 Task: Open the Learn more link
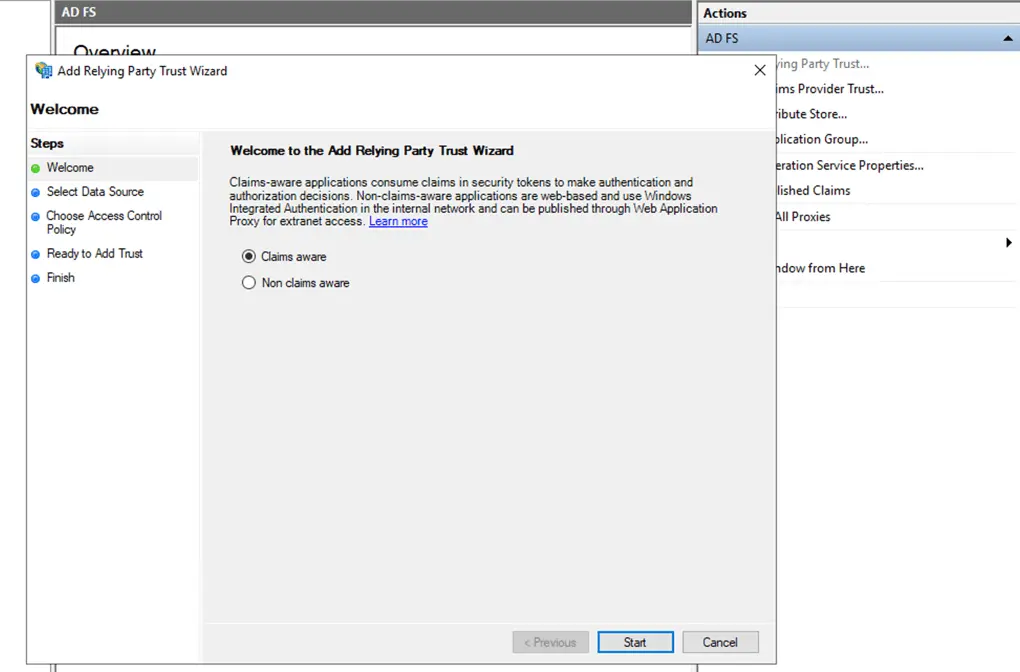tap(398, 222)
